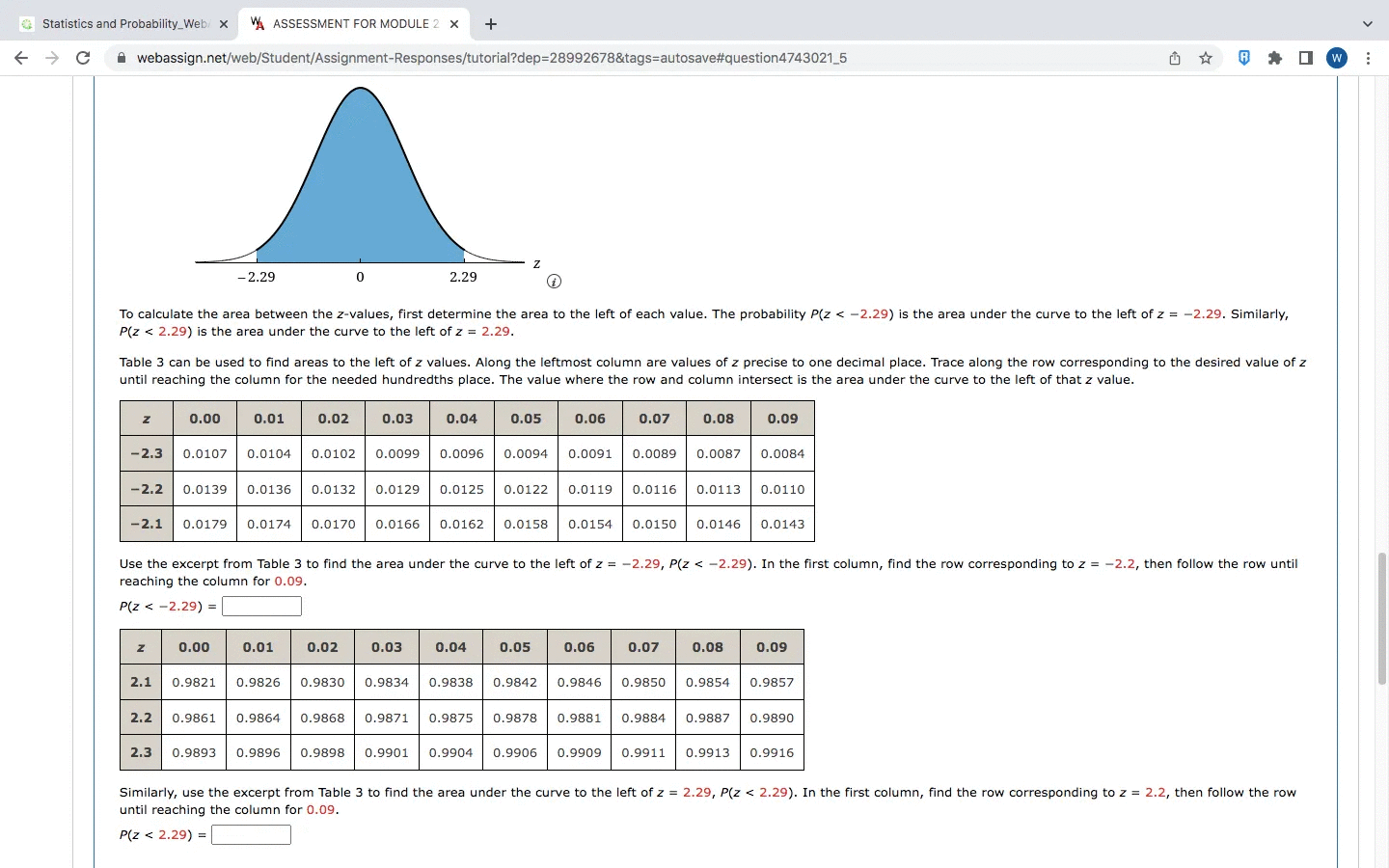Toggle the browser side panel
The width and height of the screenshot is (1389, 868).
pyautogui.click(x=1306, y=58)
